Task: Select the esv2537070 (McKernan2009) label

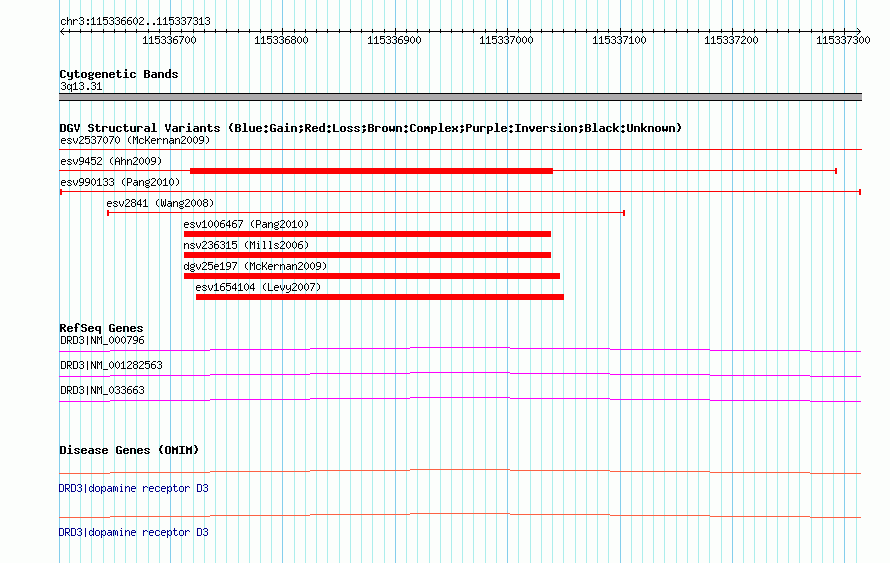Action: [x=135, y=140]
